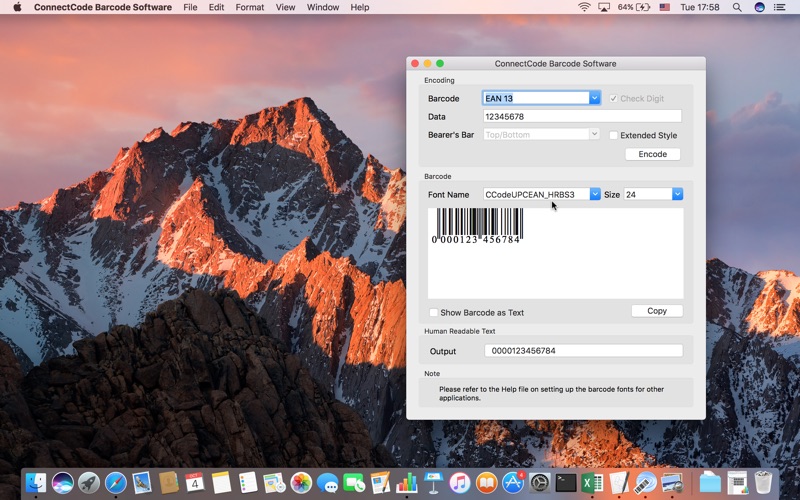Open blue folder stack in Dock

click(710, 483)
